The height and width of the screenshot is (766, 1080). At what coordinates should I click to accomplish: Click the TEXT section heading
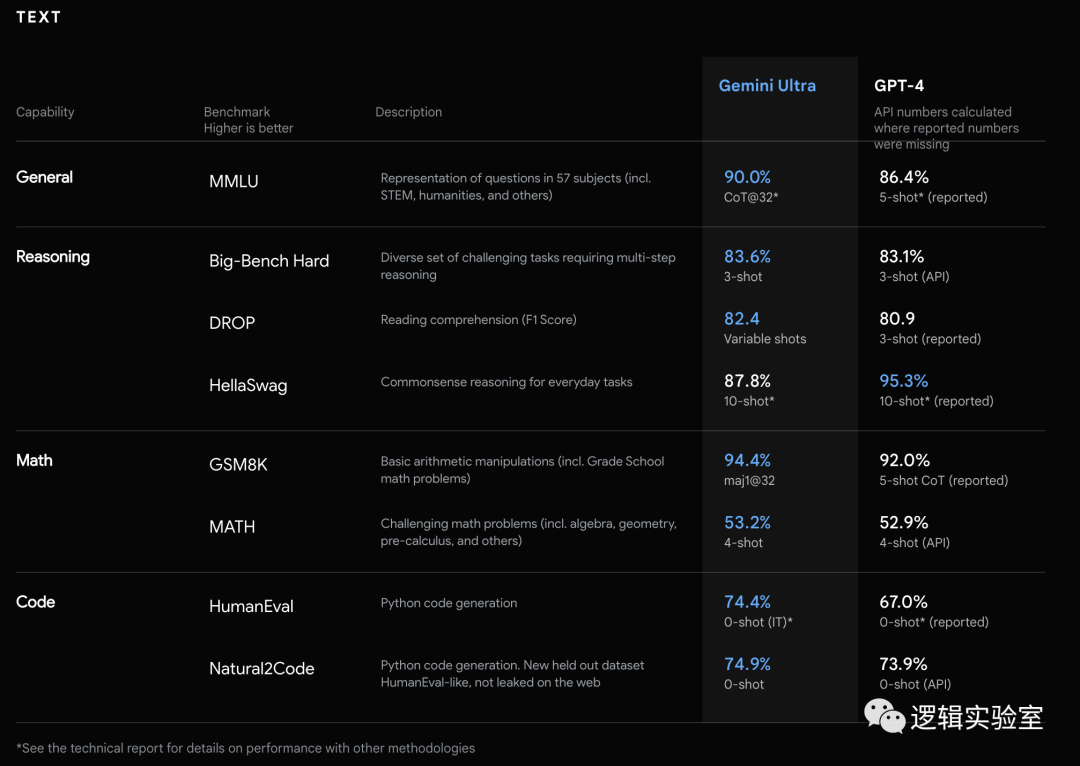pos(38,17)
